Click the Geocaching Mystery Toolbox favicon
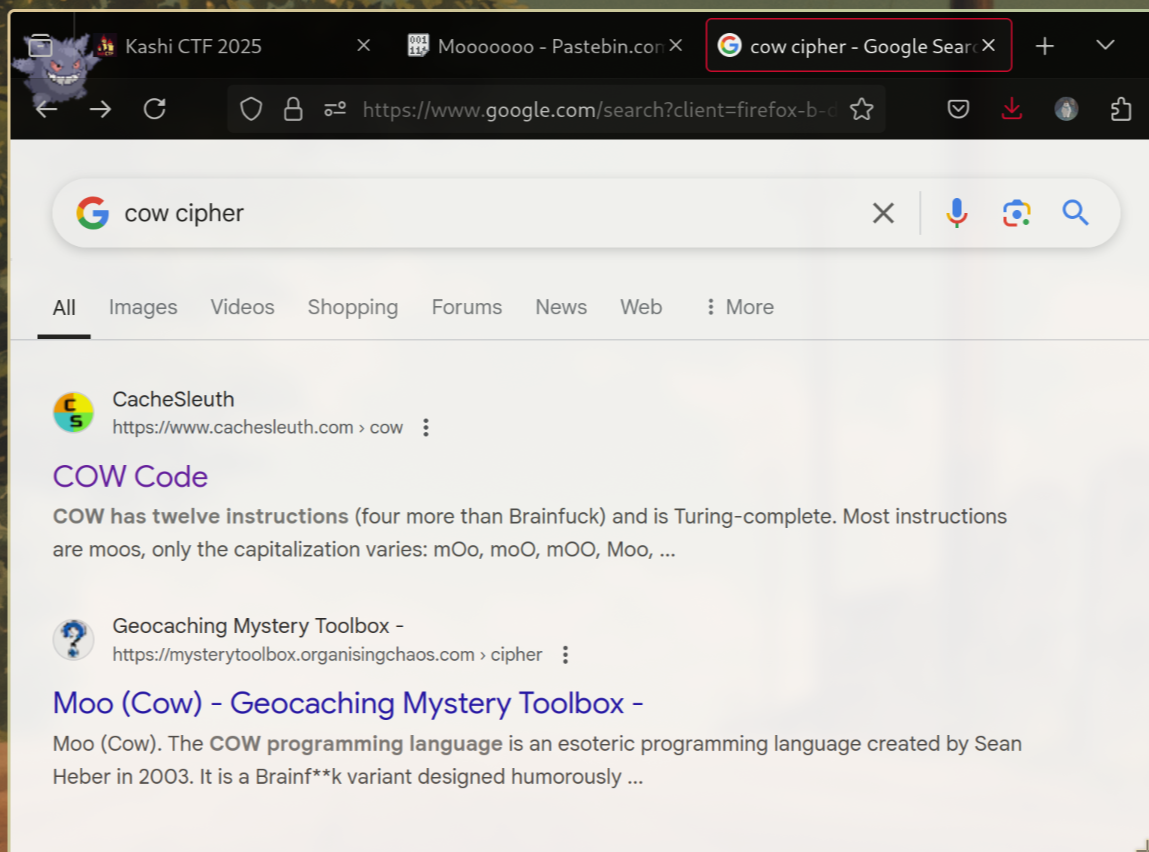This screenshot has width=1149, height=852. click(73, 640)
